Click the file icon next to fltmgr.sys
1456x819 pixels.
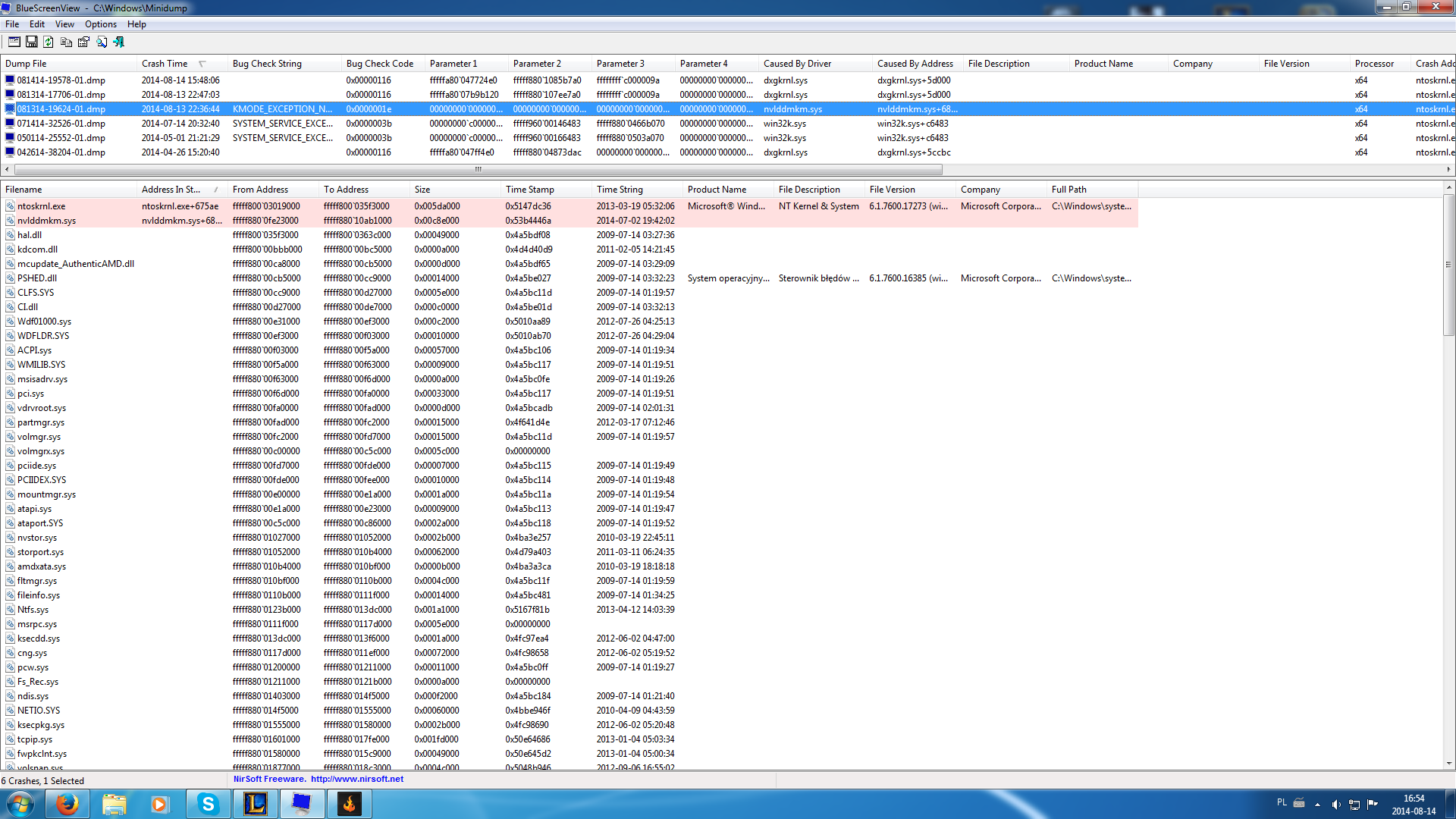(x=10, y=581)
